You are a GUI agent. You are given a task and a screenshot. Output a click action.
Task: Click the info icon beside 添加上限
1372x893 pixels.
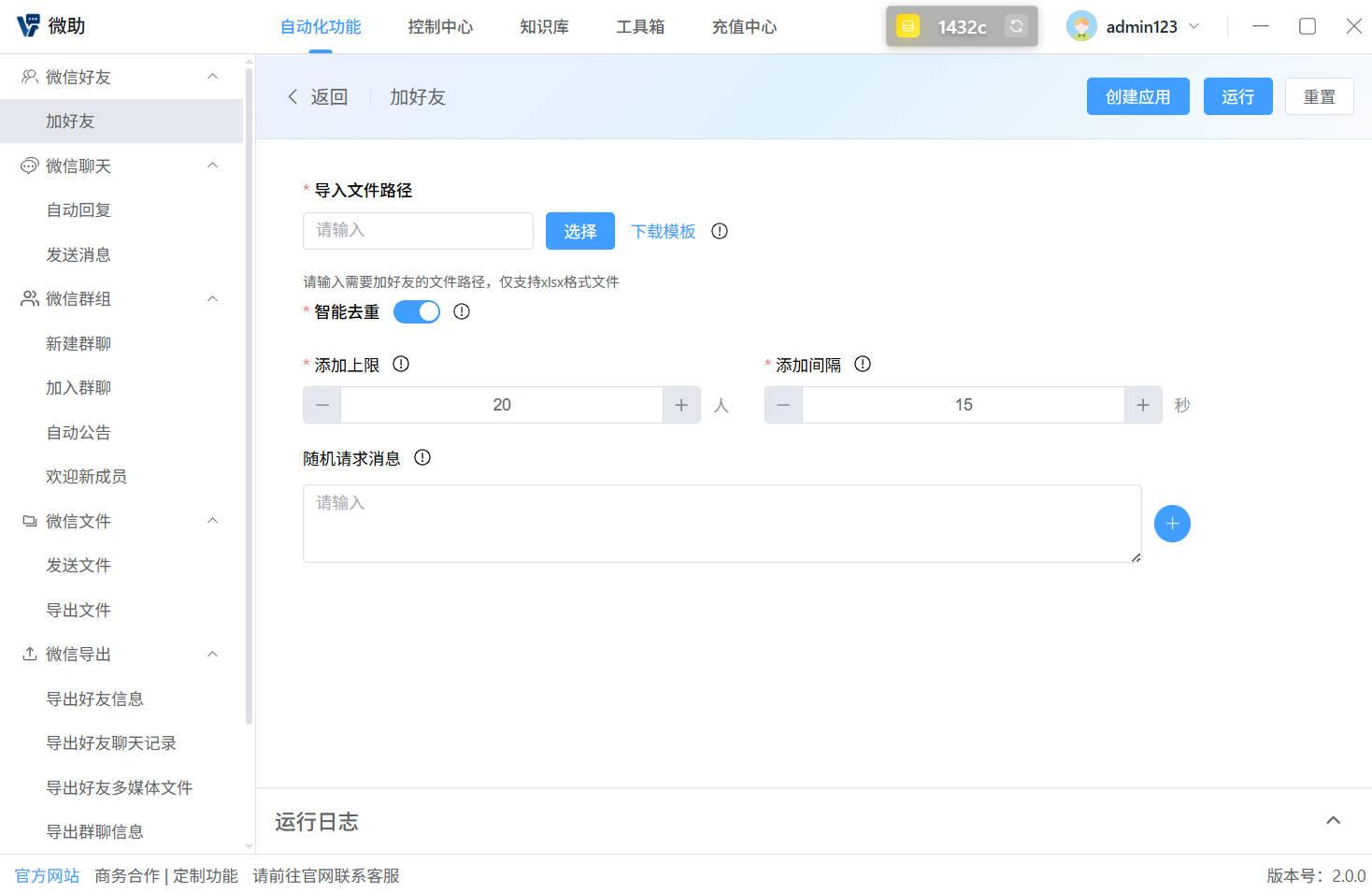401,364
